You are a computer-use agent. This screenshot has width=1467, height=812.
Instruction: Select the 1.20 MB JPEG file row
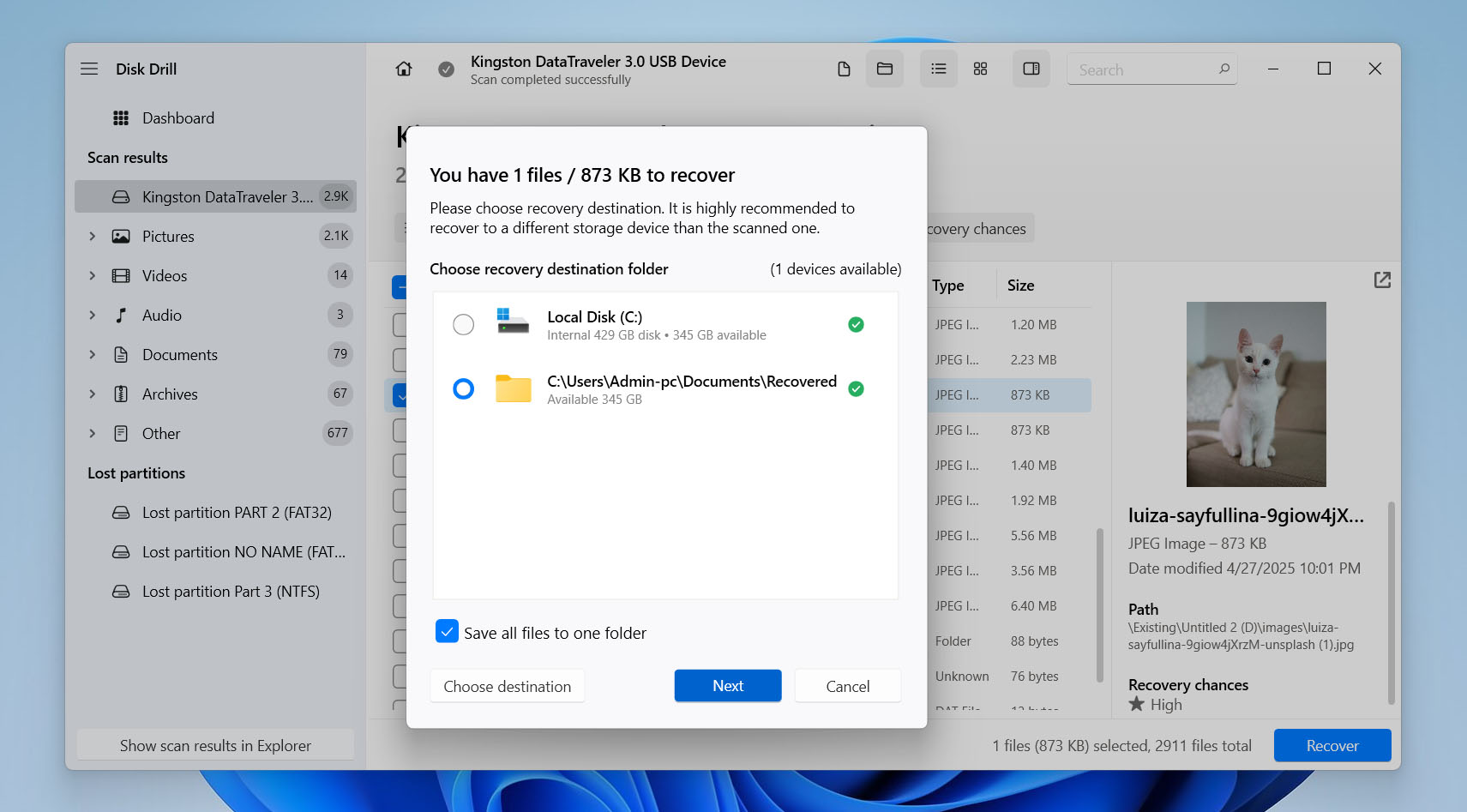tap(1009, 325)
